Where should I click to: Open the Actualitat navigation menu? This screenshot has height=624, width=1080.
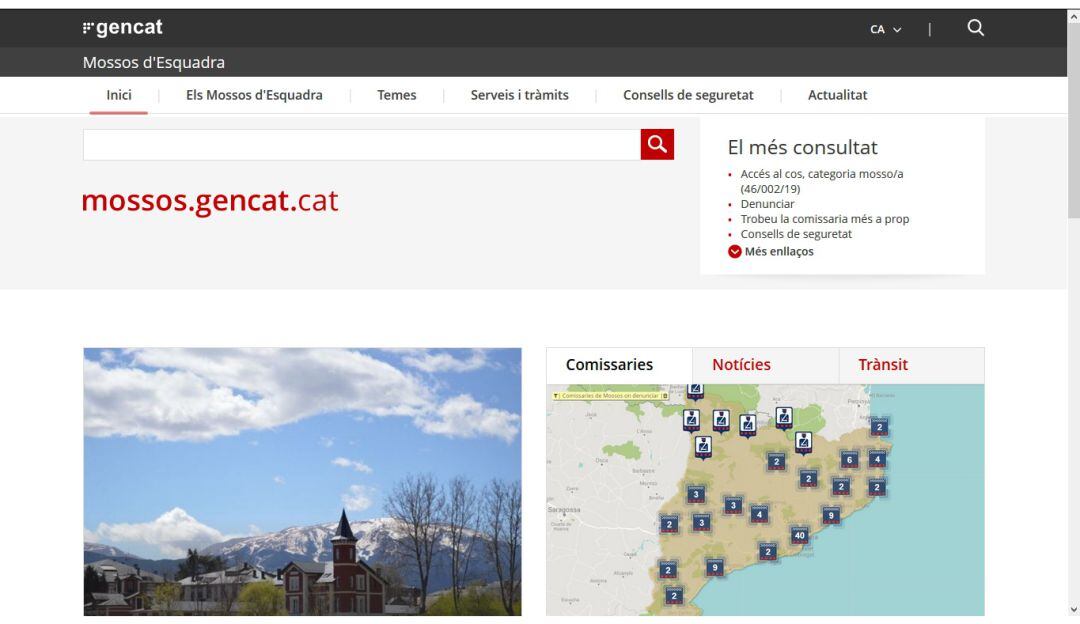pyautogui.click(x=837, y=95)
